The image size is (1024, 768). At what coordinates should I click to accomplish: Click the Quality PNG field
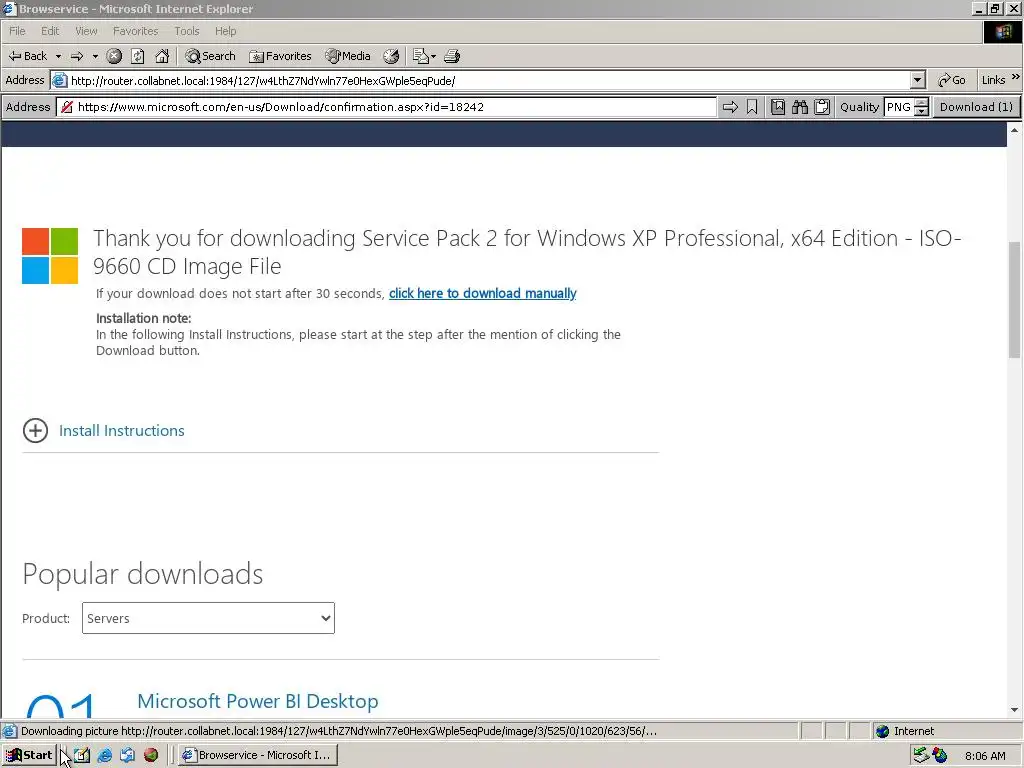pos(899,107)
